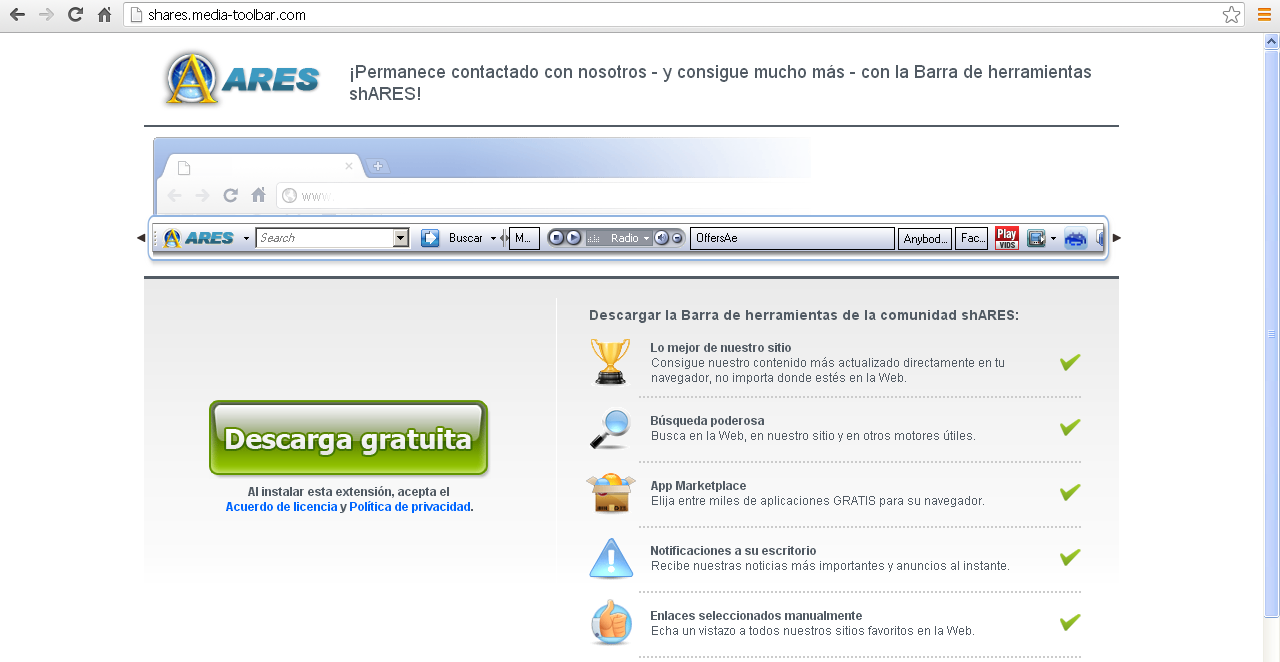1280x662 pixels.
Task: Click the blue space invader game icon
Action: (x=1076, y=238)
